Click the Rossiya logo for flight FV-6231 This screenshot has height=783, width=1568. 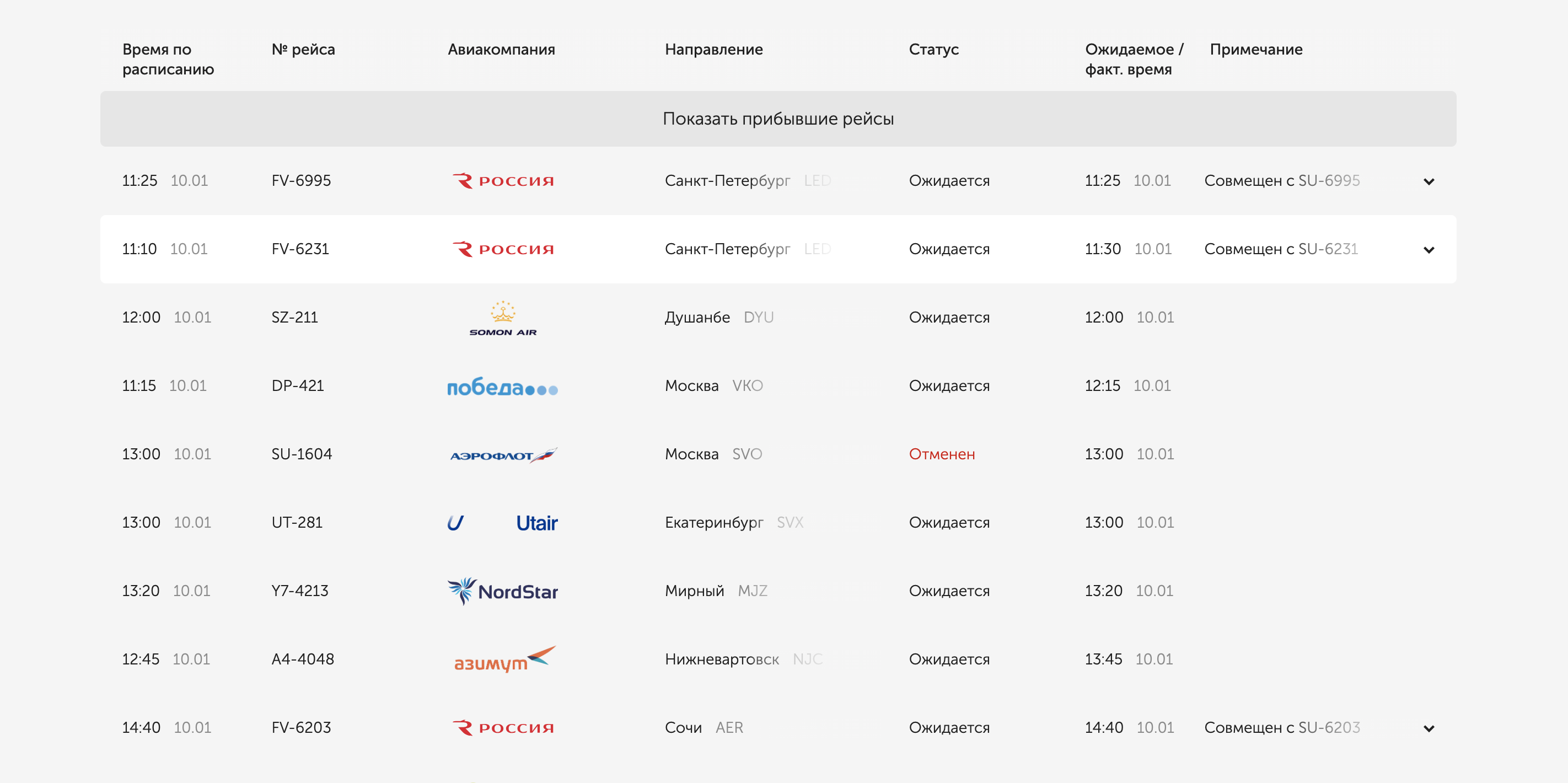(x=503, y=249)
